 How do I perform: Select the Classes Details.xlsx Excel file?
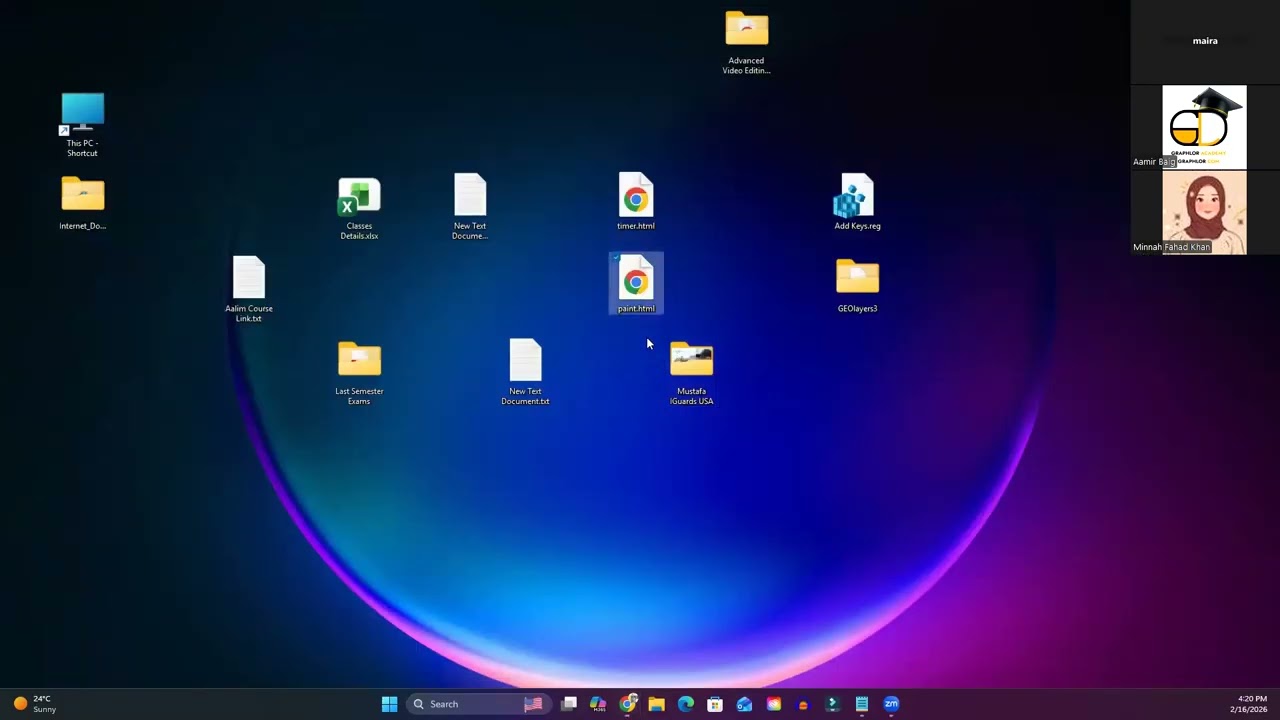click(359, 208)
